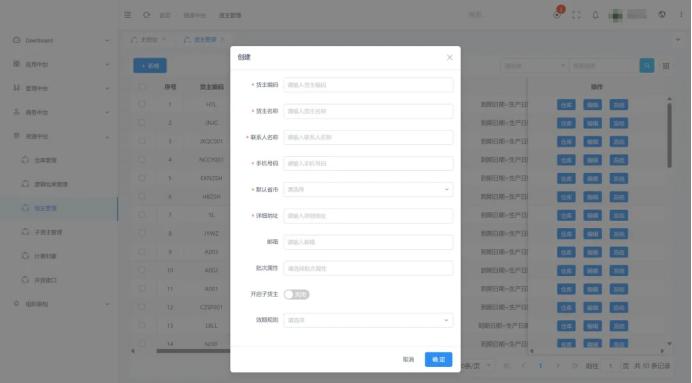
Task: Click the table vertical scrollbar thumb
Action: pos(669,135)
